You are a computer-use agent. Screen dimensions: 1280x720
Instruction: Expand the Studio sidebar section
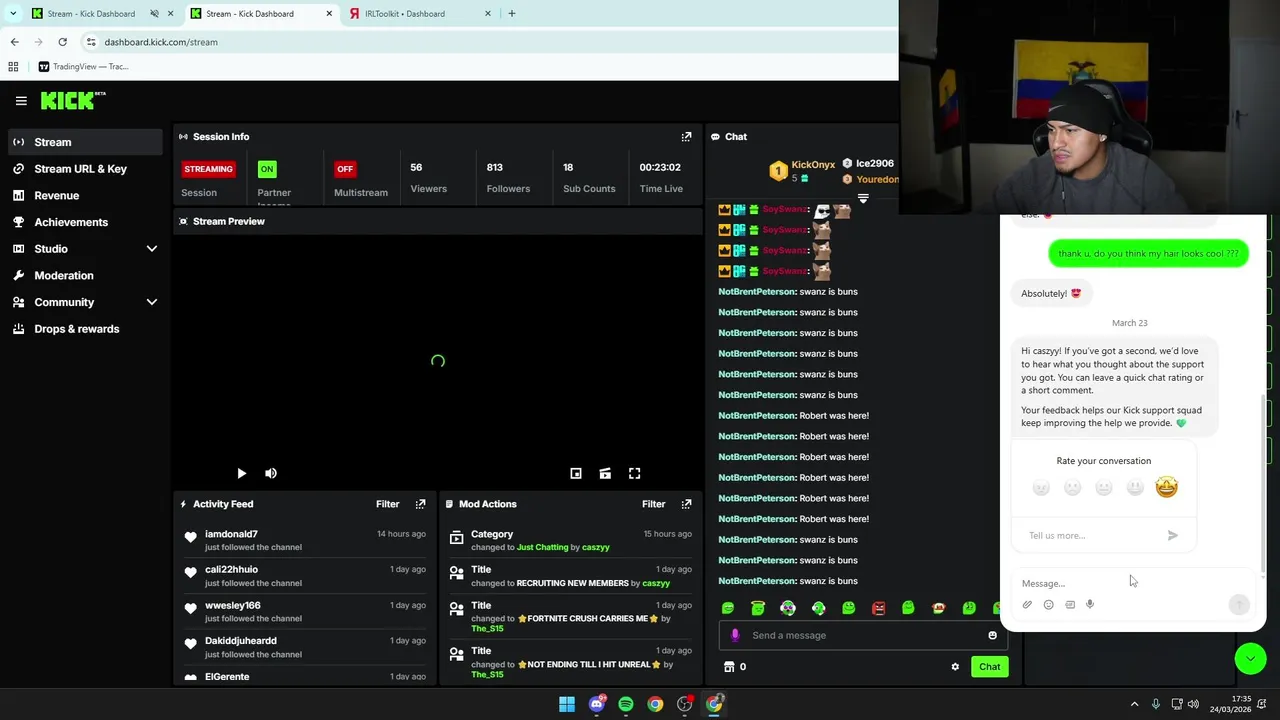tap(152, 249)
